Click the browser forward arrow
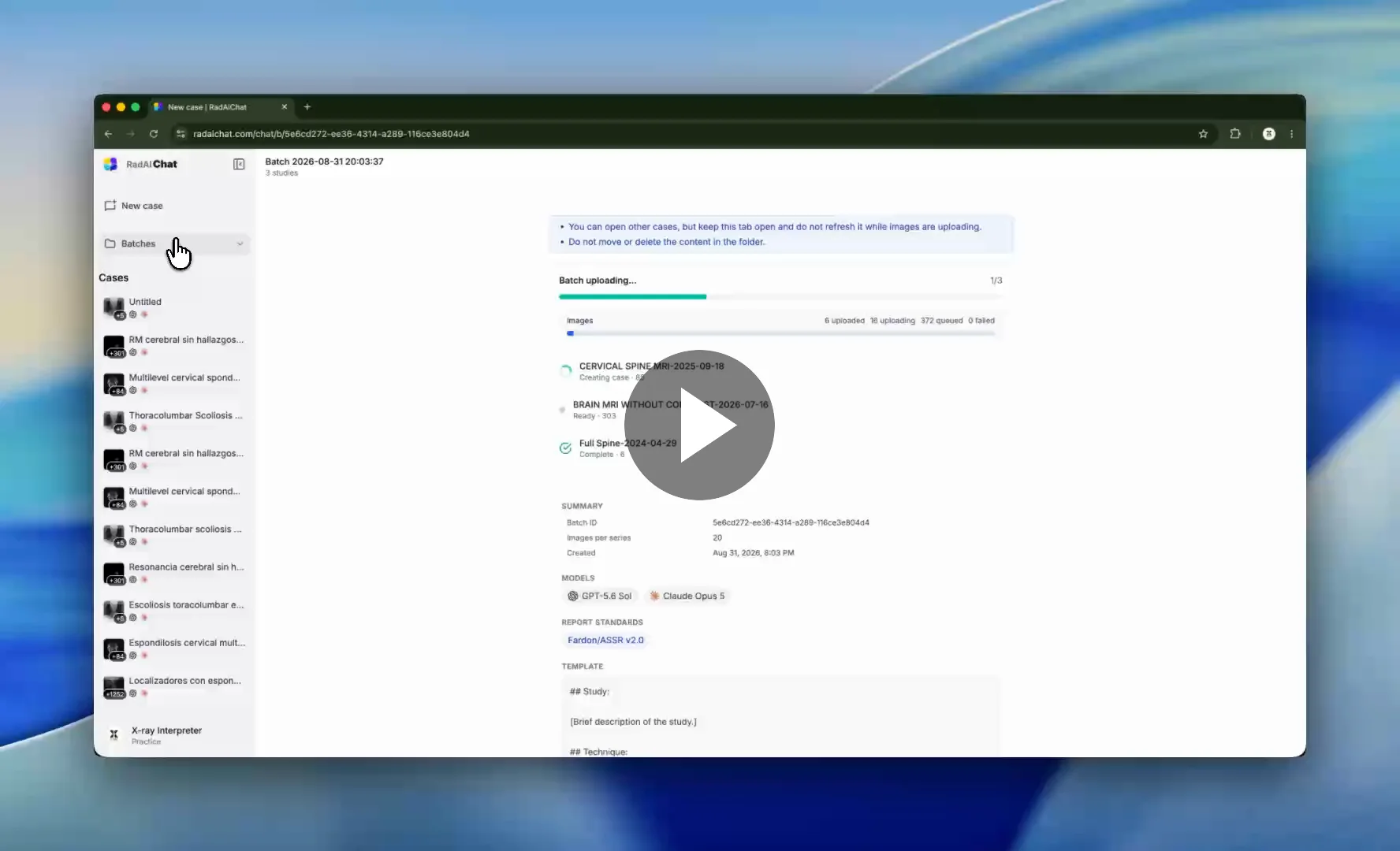Screen dimensions: 1400x851 (x=131, y=134)
